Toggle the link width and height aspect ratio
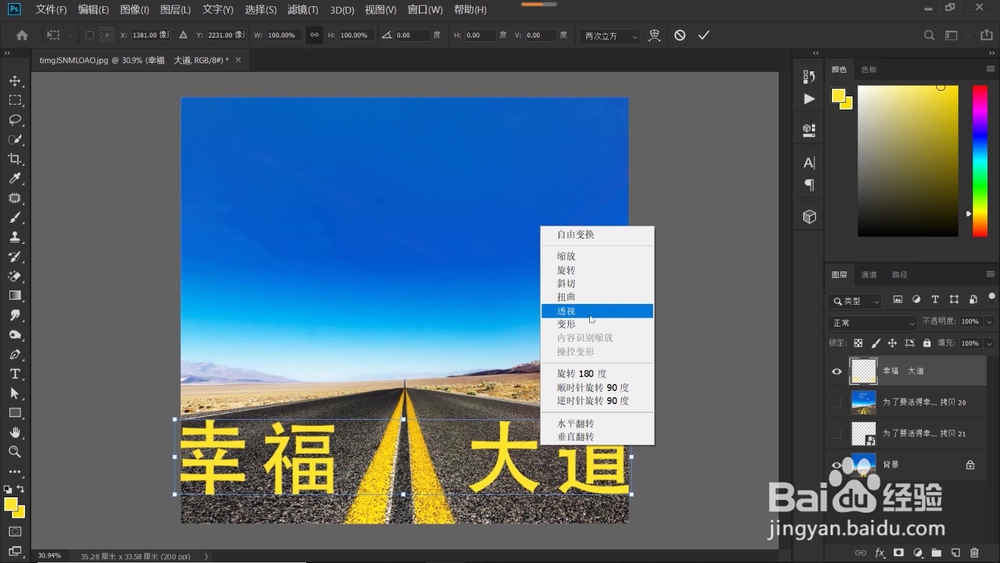This screenshot has height=563, width=1000. [314, 35]
